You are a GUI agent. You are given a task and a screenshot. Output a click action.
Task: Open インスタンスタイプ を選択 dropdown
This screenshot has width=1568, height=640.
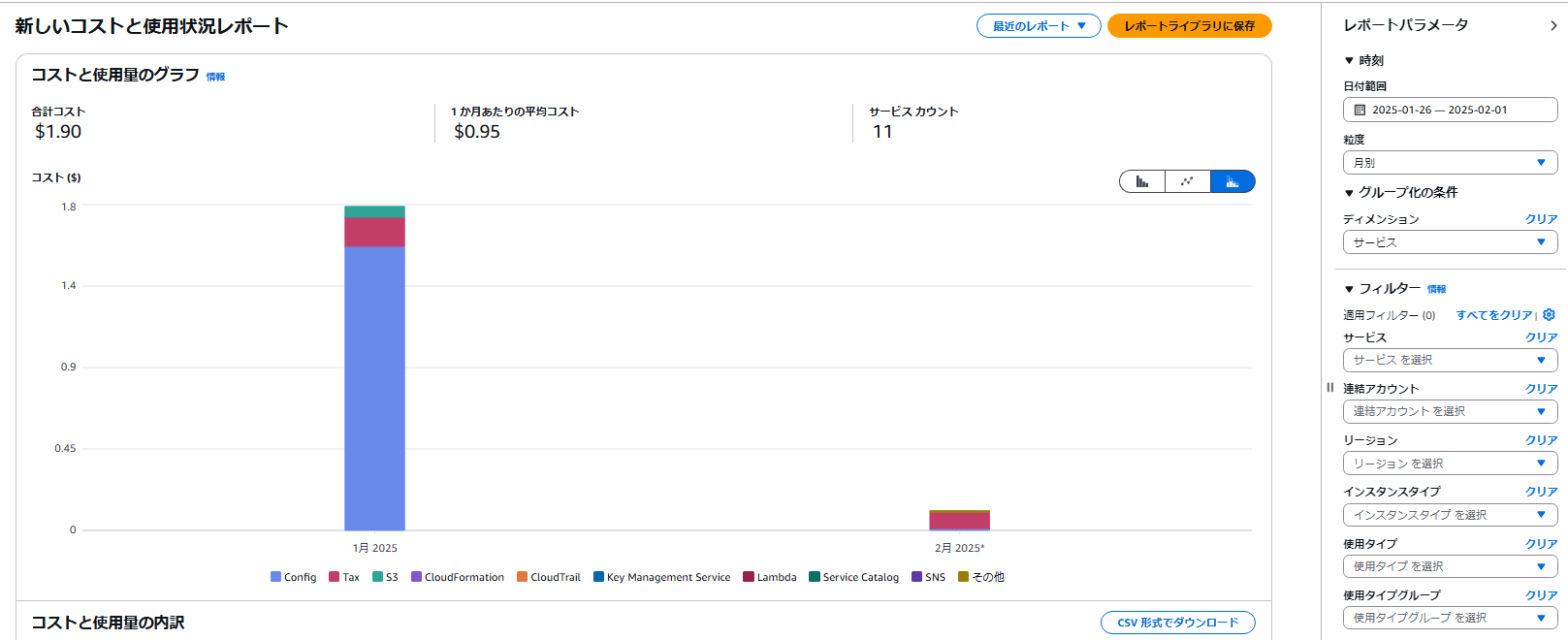point(1450,515)
